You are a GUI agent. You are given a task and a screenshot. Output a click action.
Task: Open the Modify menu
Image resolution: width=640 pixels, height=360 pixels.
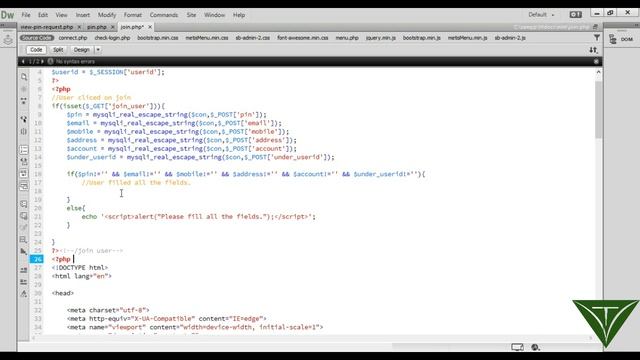tap(107, 15)
